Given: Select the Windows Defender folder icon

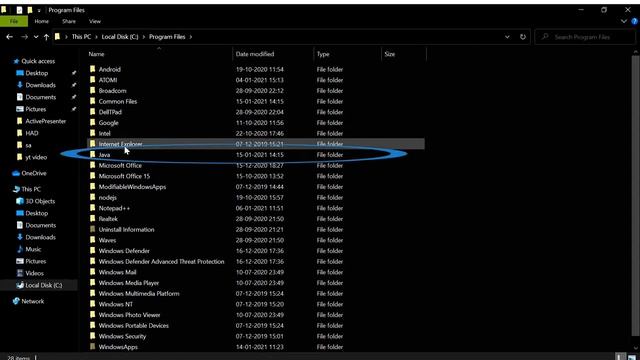Looking at the screenshot, I should point(93,250).
